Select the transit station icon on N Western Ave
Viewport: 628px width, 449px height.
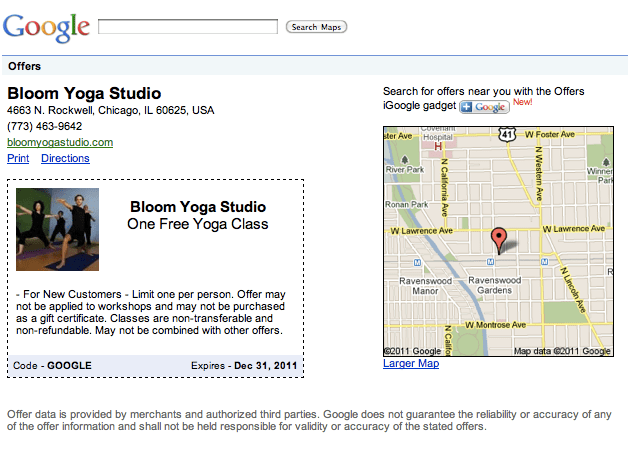(x=543, y=261)
